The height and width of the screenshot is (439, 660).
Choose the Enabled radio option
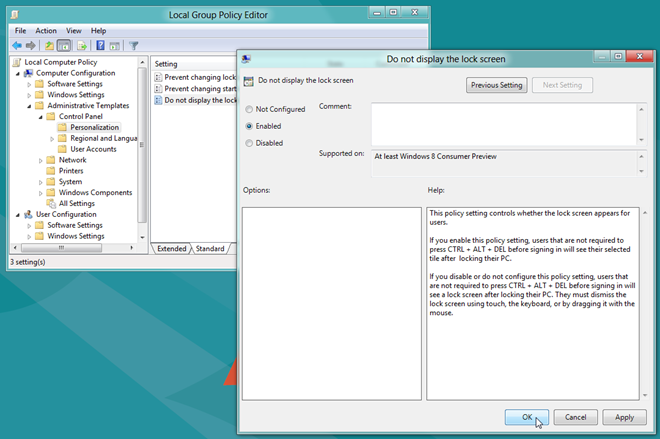click(249, 126)
